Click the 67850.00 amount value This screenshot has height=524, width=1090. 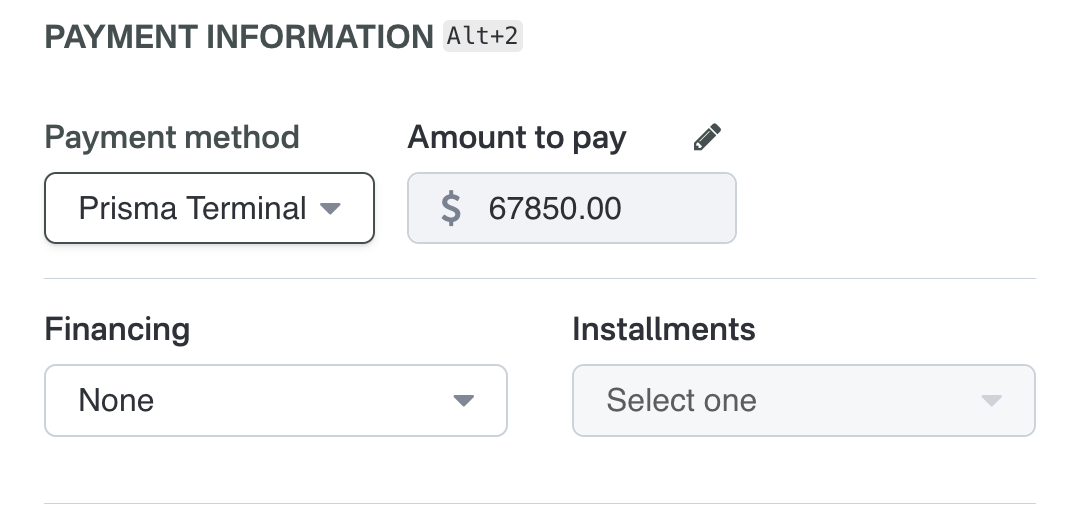point(555,209)
